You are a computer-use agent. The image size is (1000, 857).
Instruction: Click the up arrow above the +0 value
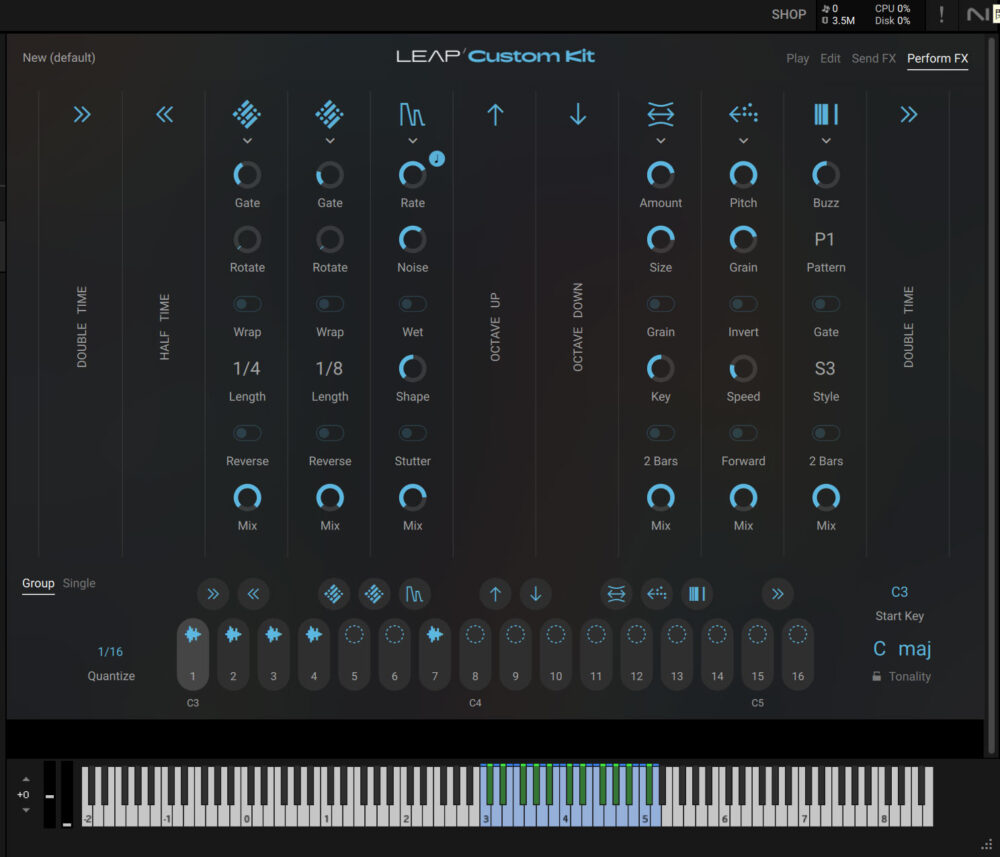coord(26,779)
